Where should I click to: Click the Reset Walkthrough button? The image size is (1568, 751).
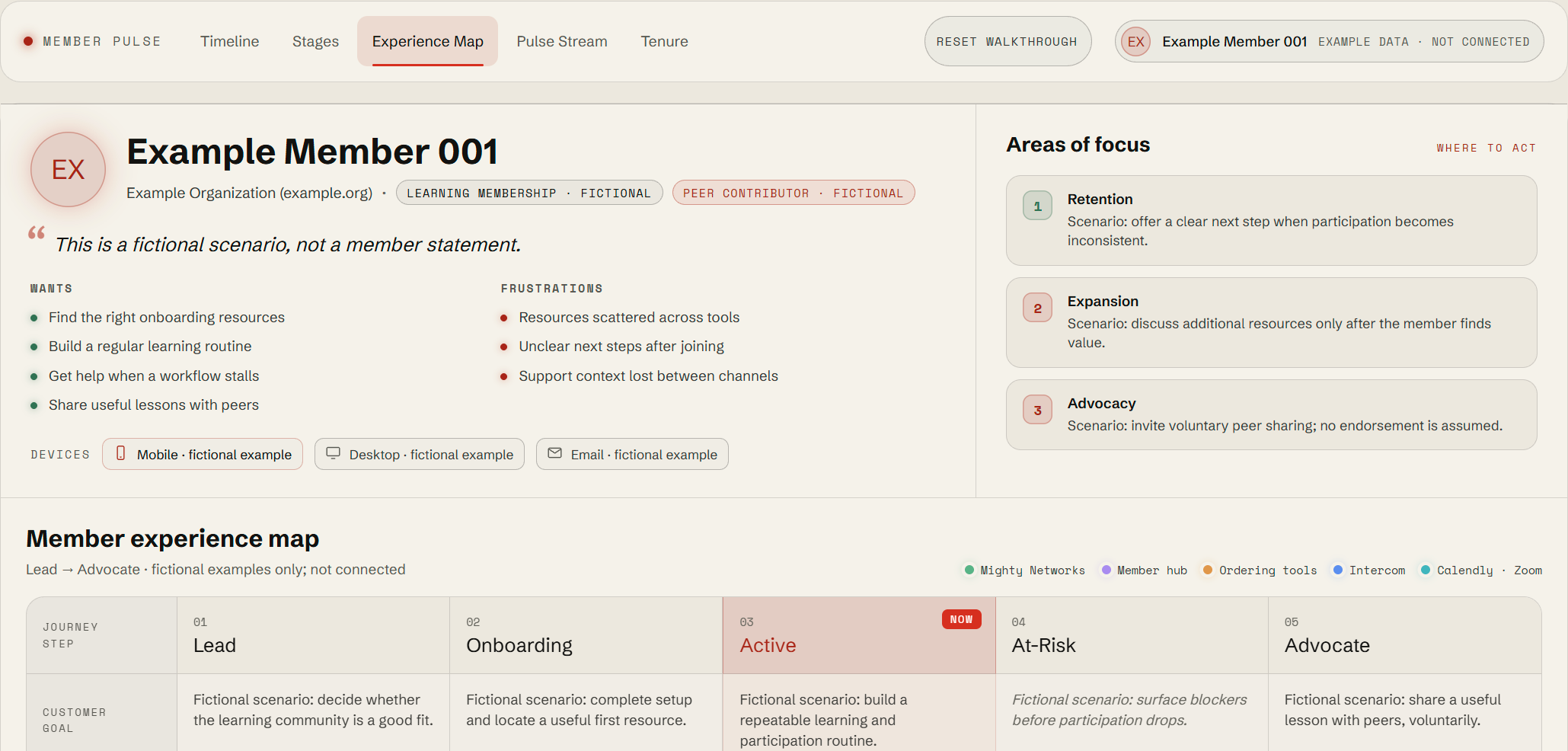1008,41
